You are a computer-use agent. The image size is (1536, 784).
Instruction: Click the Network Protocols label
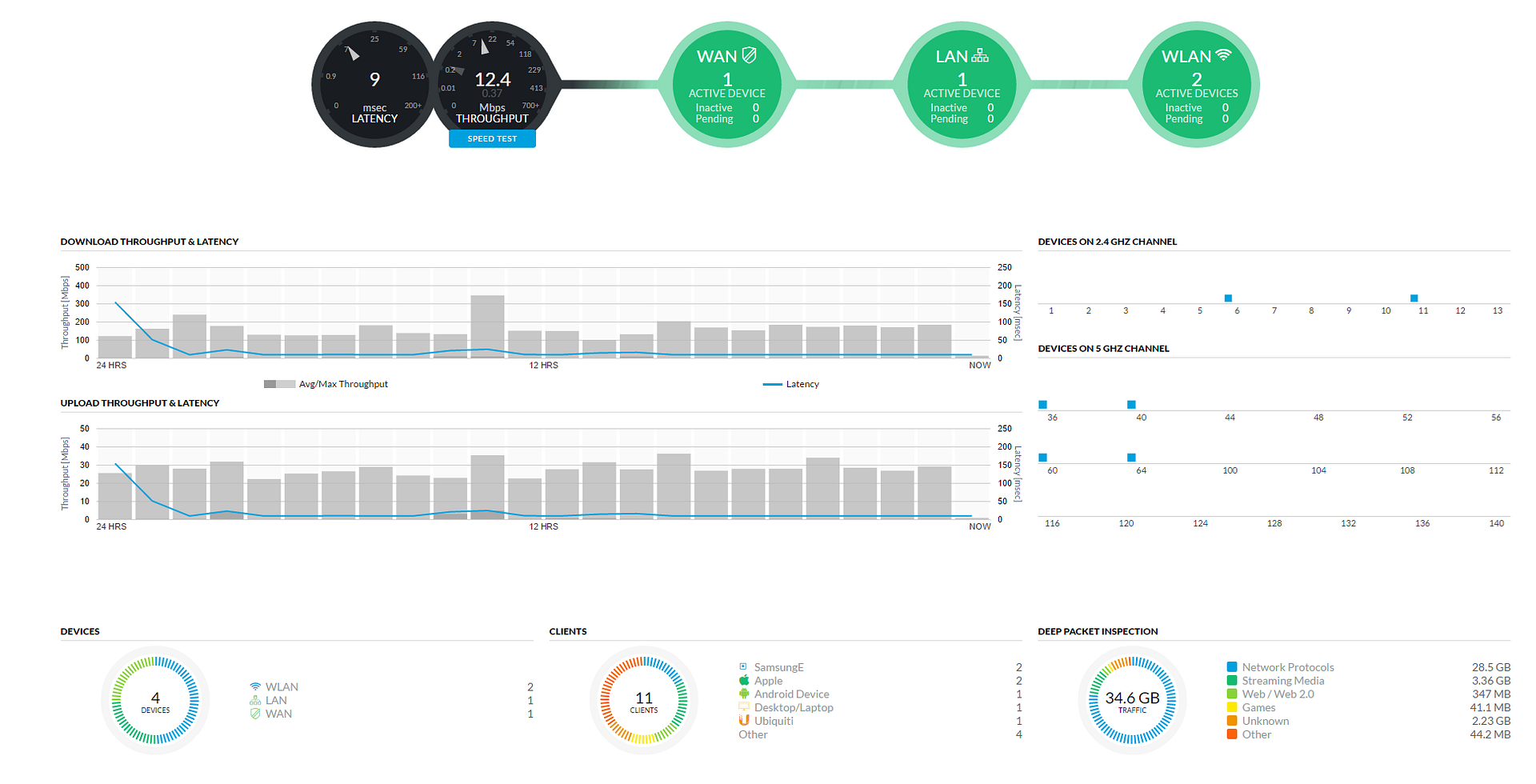coord(1288,667)
